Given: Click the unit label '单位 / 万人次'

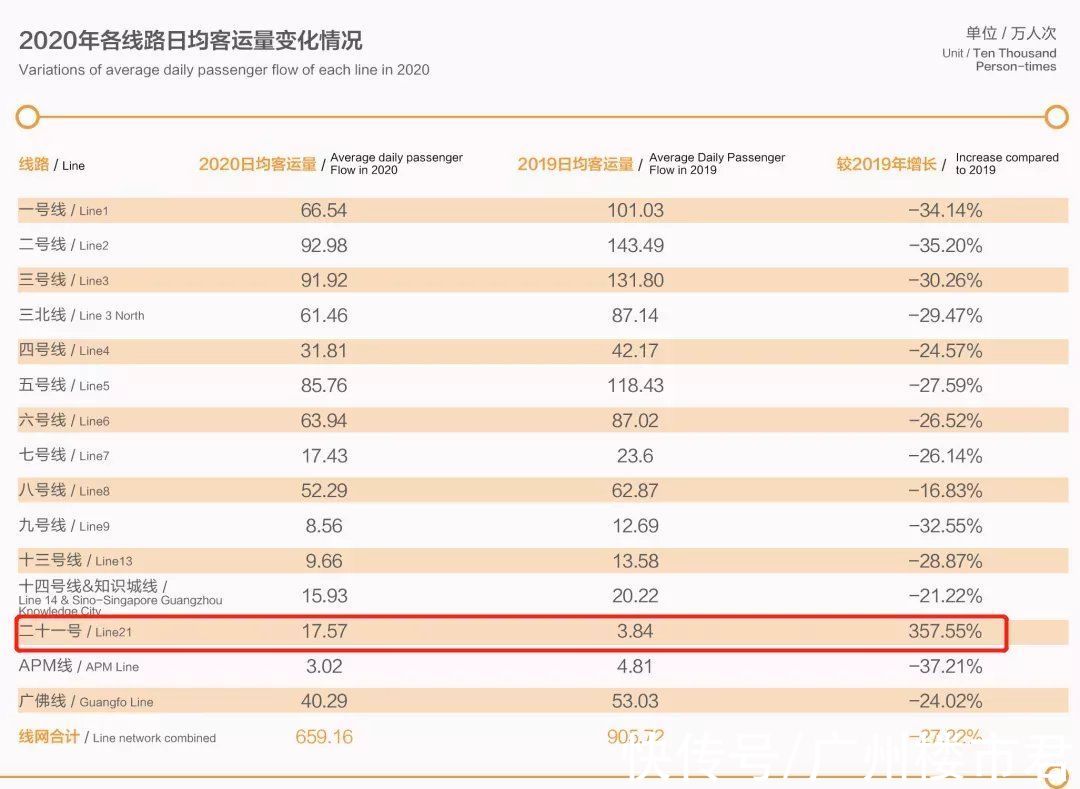Looking at the screenshot, I should click(1010, 33).
